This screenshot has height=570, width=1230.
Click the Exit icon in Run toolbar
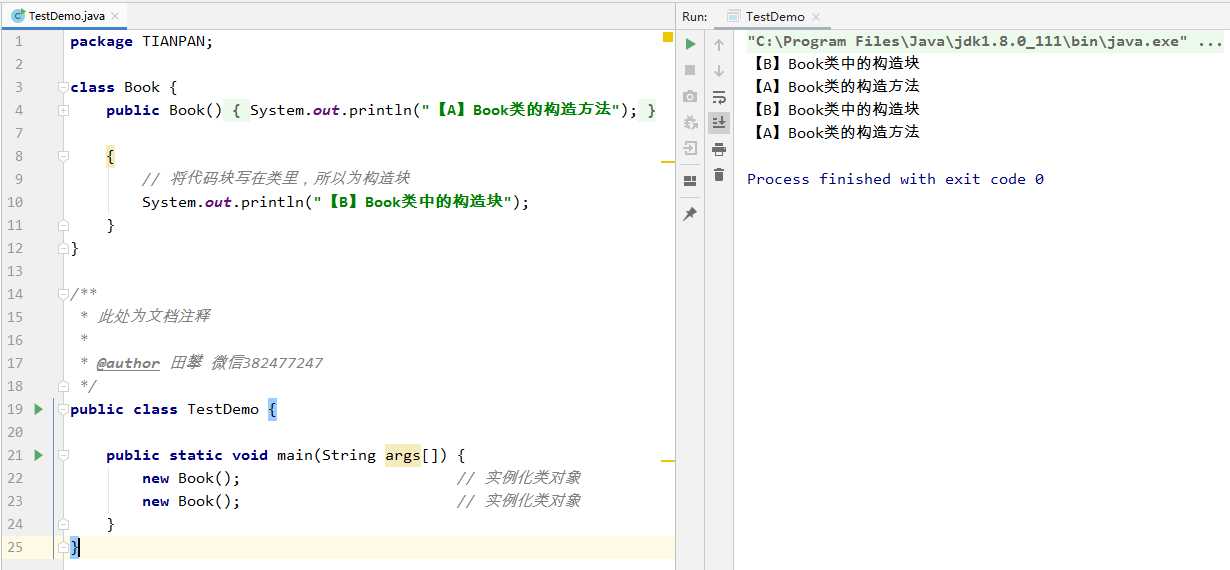point(690,148)
